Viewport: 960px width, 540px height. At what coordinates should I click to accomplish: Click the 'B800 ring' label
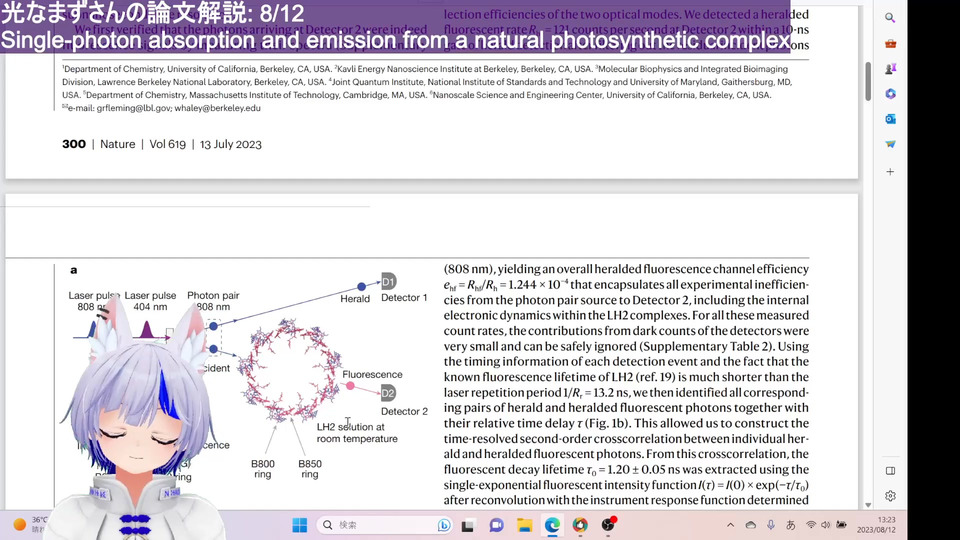point(263,469)
